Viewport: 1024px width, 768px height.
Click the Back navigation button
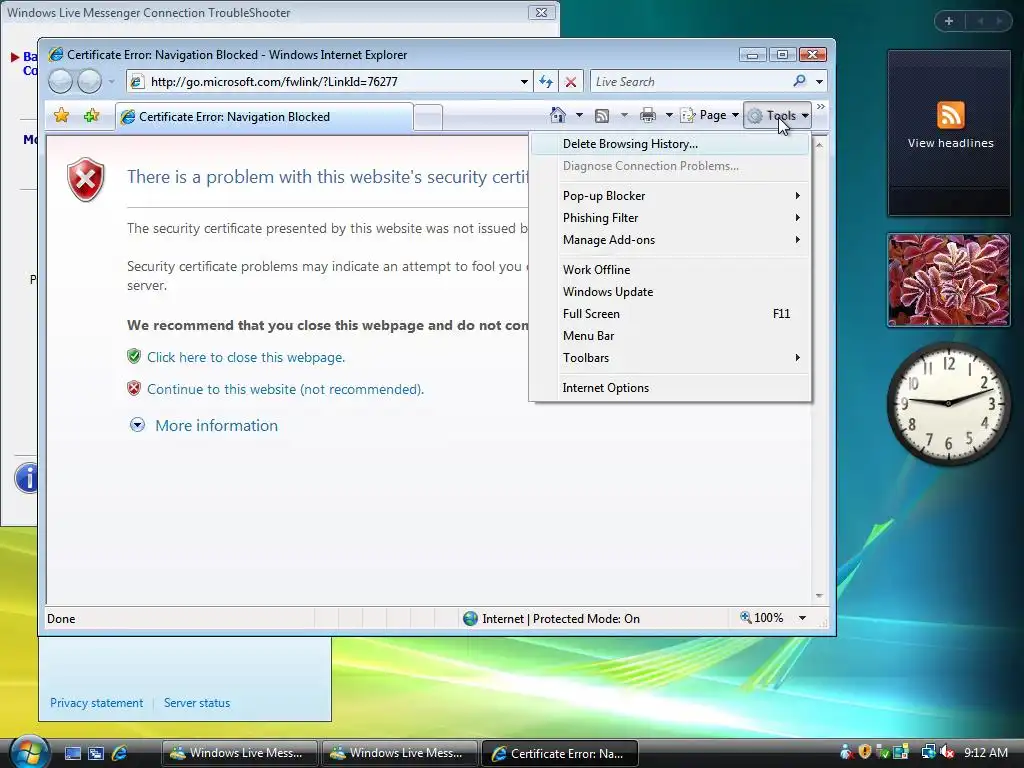(x=61, y=82)
